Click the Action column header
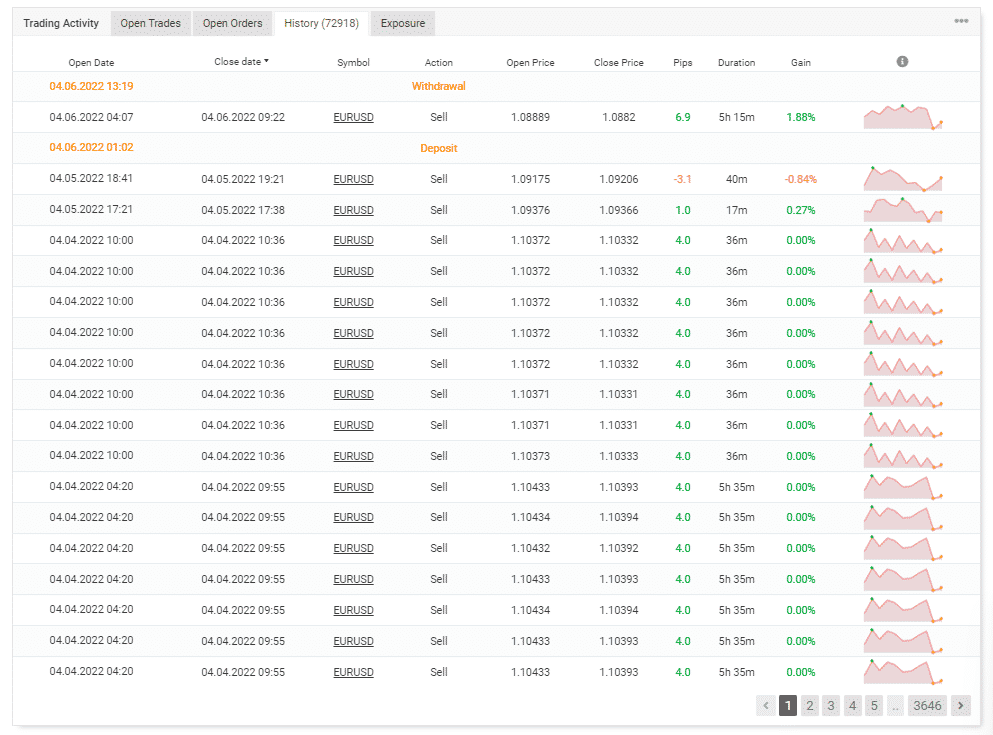The height and width of the screenshot is (735, 993). click(x=439, y=63)
